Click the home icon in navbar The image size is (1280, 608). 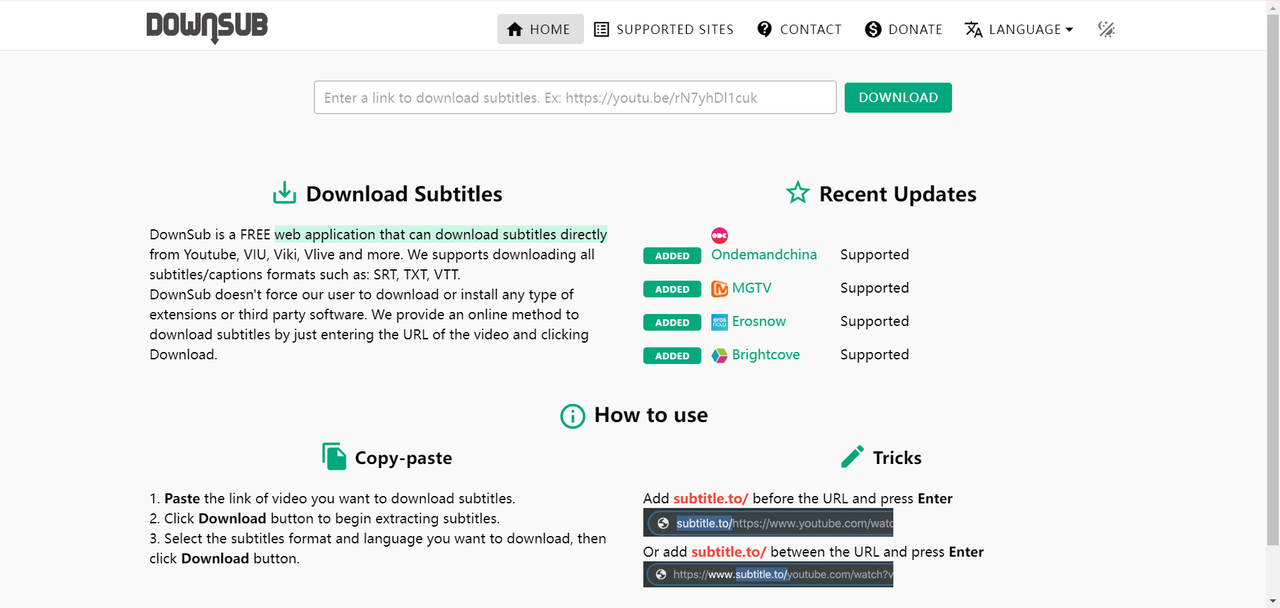coord(515,29)
